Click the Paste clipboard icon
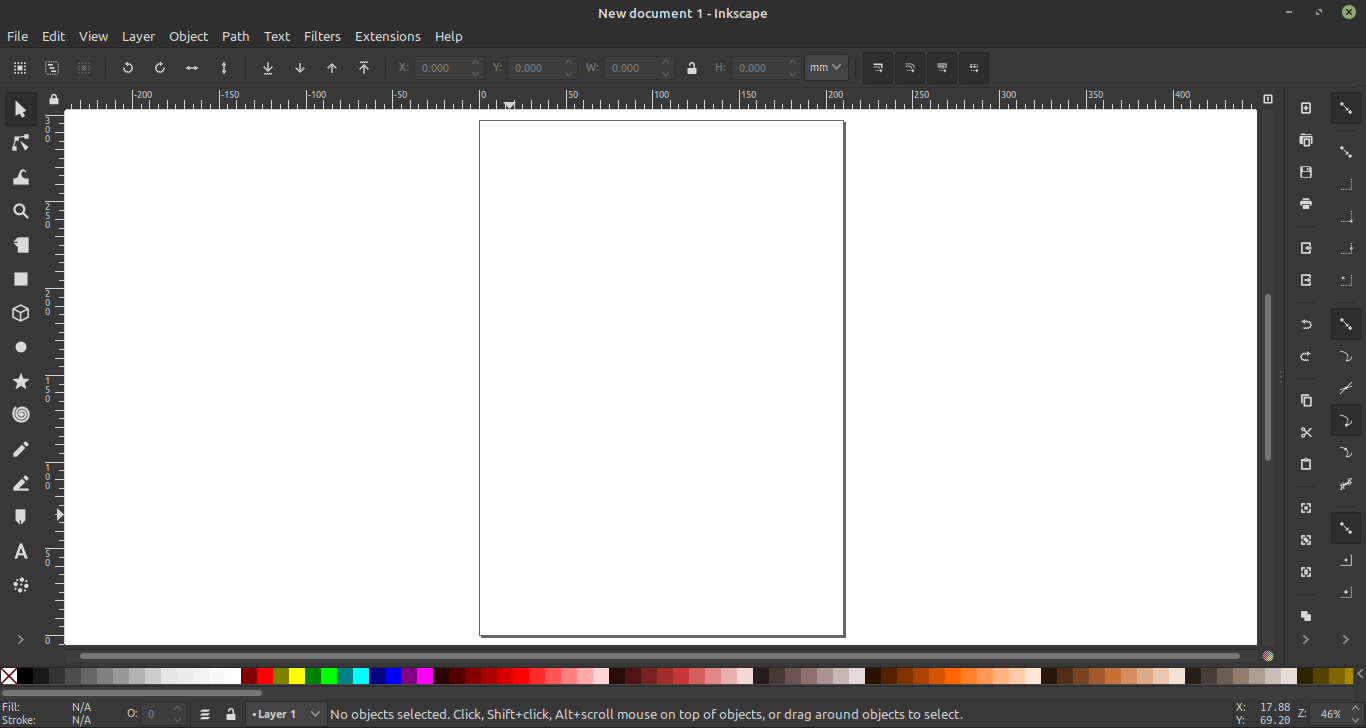This screenshot has height=728, width=1366. [1306, 464]
